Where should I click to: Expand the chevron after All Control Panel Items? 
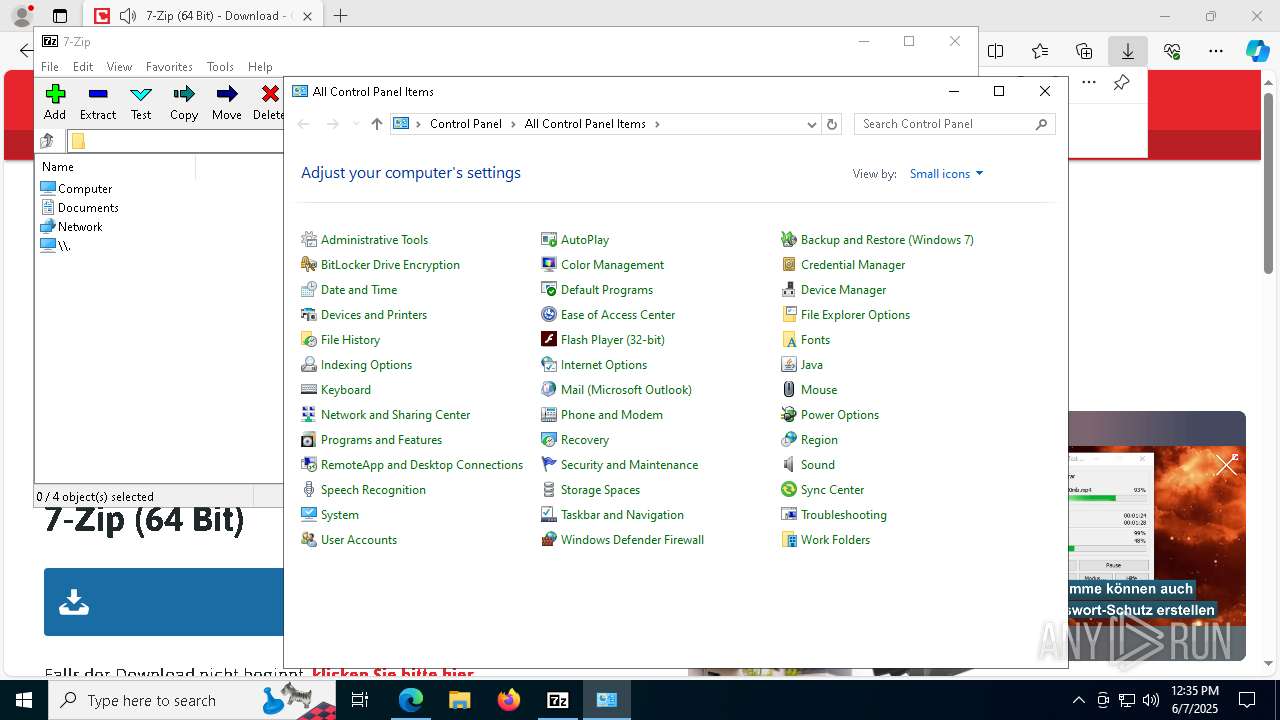[x=657, y=124]
